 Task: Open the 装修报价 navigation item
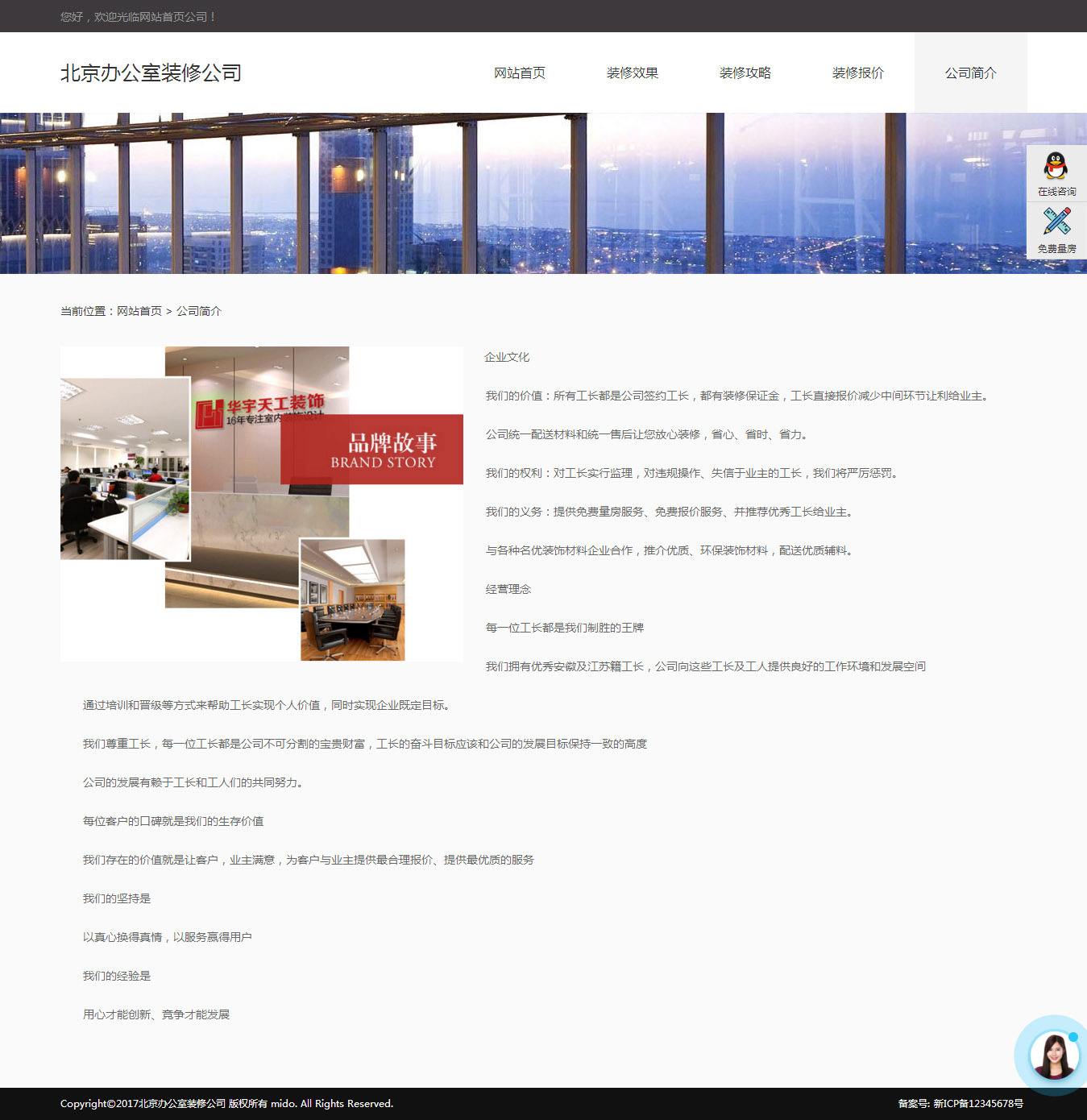click(858, 73)
